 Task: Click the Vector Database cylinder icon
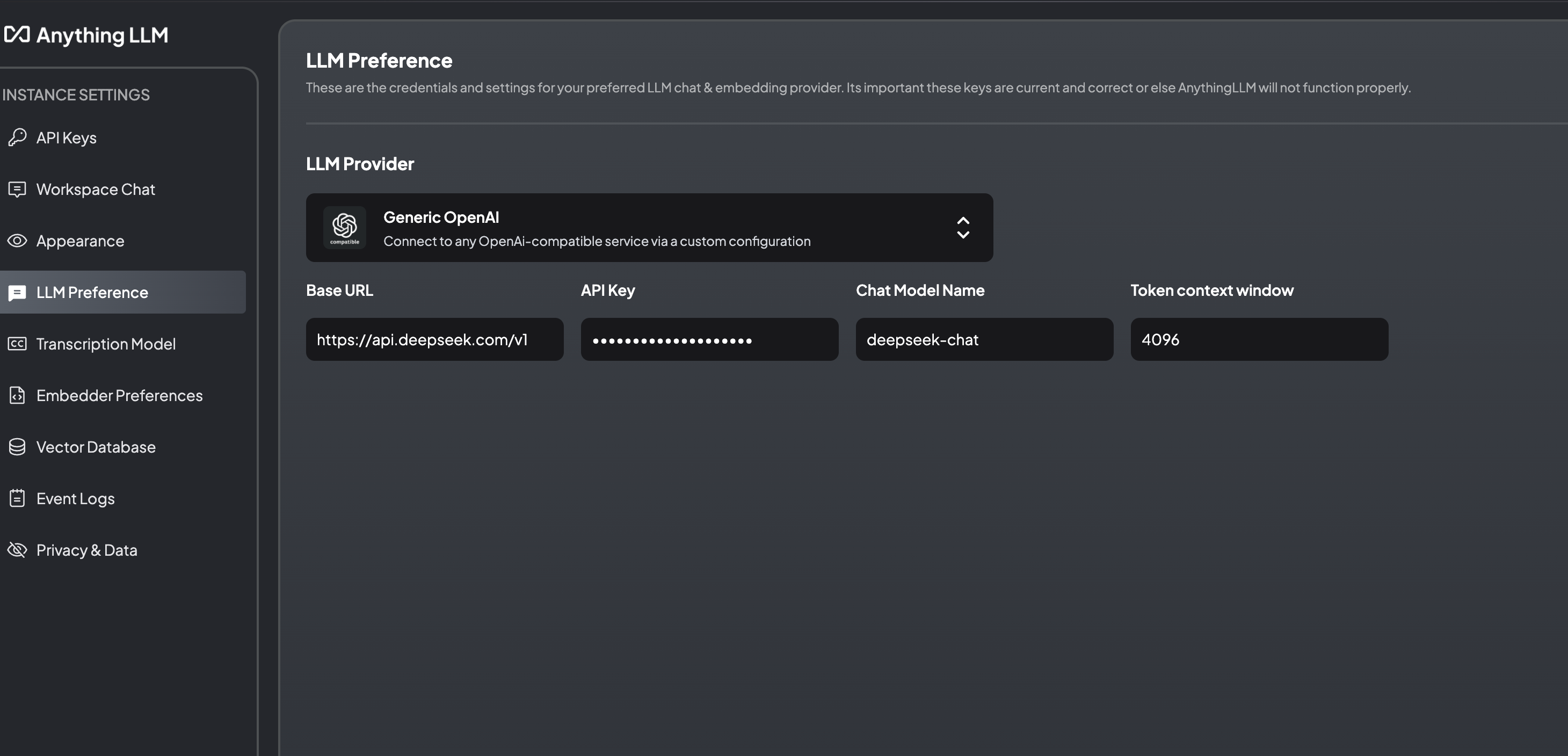click(x=17, y=447)
